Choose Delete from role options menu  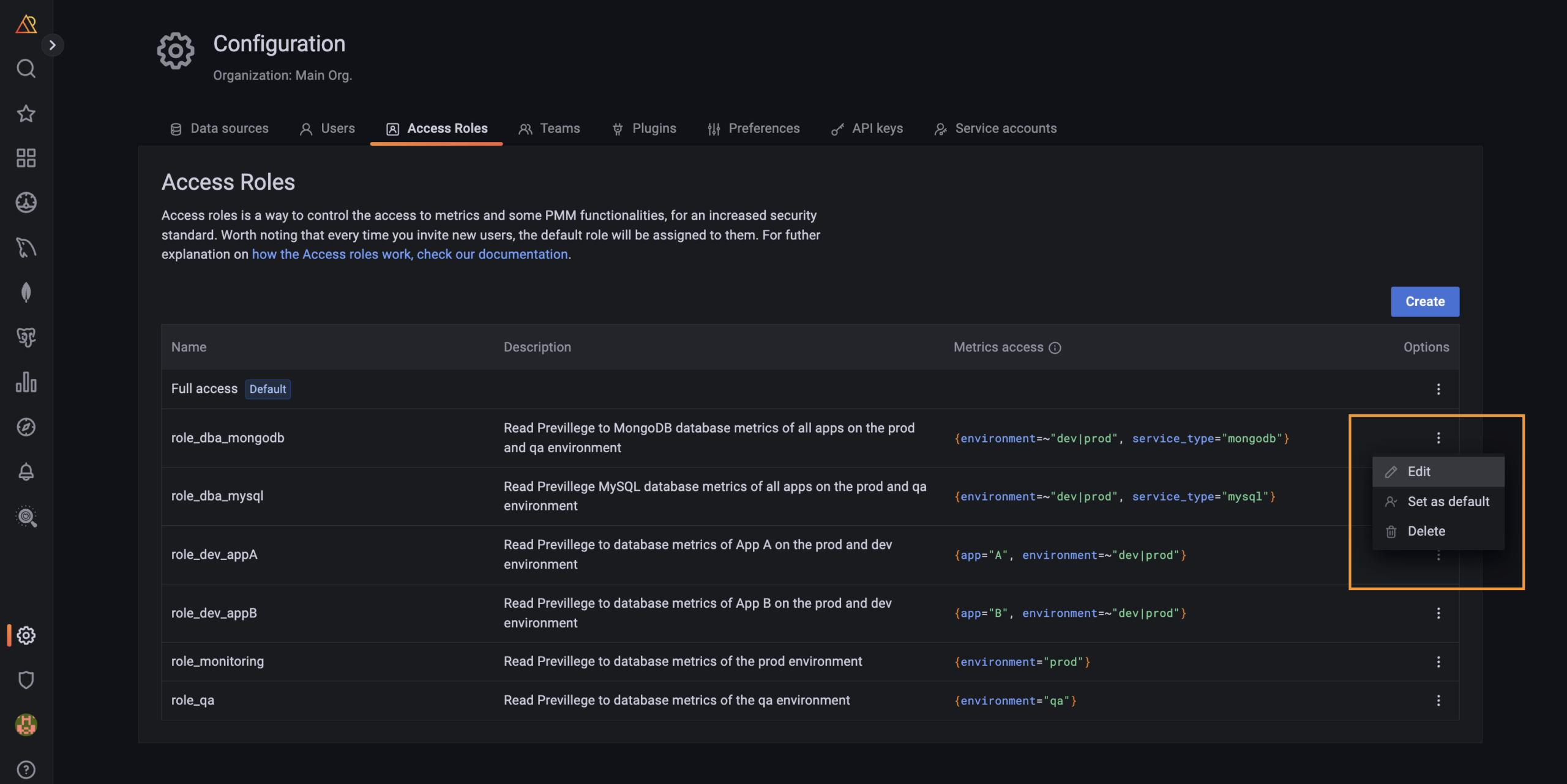[x=1426, y=531]
